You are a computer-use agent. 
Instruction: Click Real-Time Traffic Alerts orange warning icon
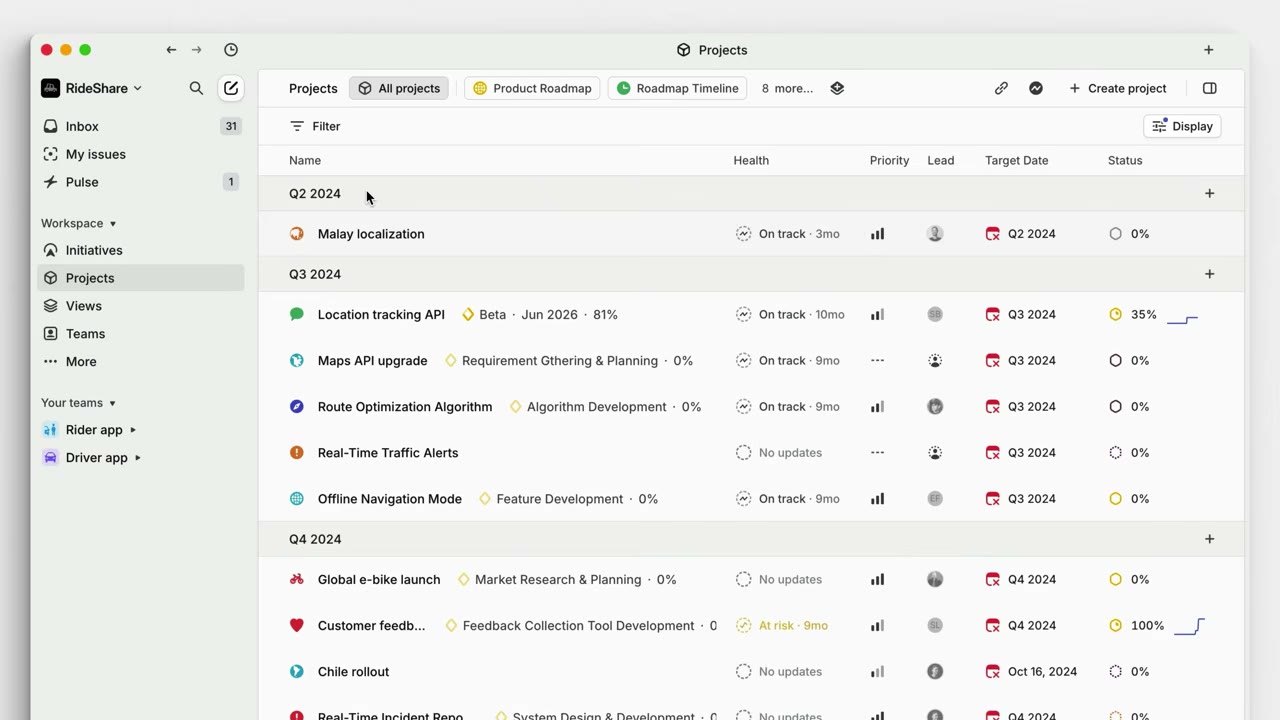(x=297, y=453)
